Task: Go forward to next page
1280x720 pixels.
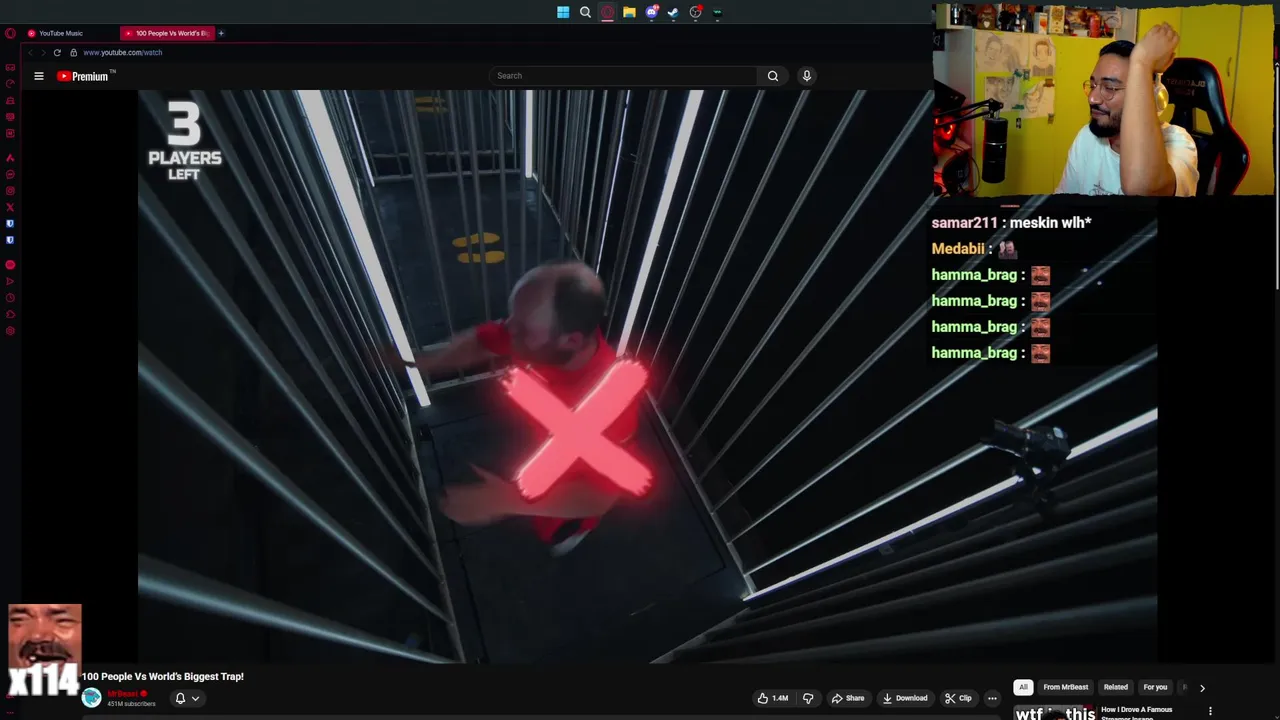Action: (43, 52)
